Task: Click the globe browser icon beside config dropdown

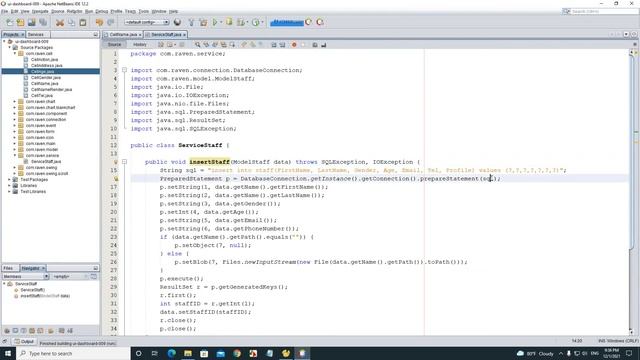Action: pyautogui.click(x=177, y=22)
